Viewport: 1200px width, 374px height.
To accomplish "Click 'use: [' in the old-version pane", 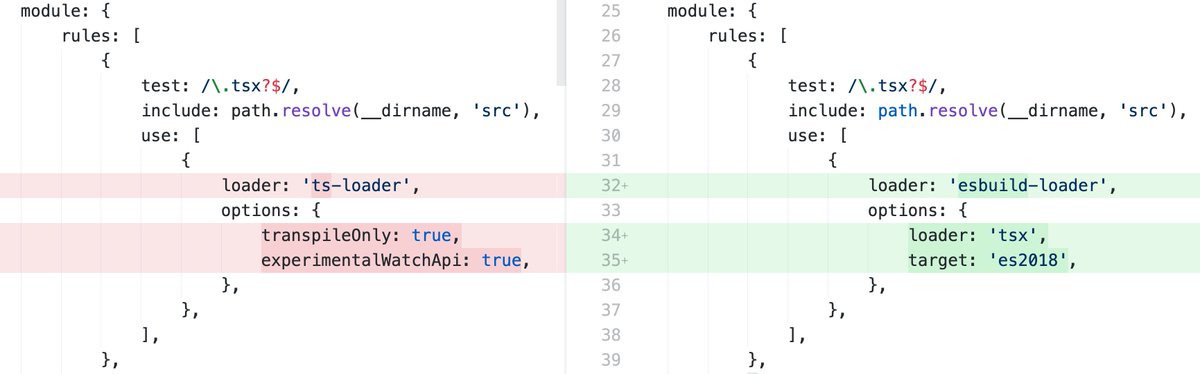I will [171, 136].
